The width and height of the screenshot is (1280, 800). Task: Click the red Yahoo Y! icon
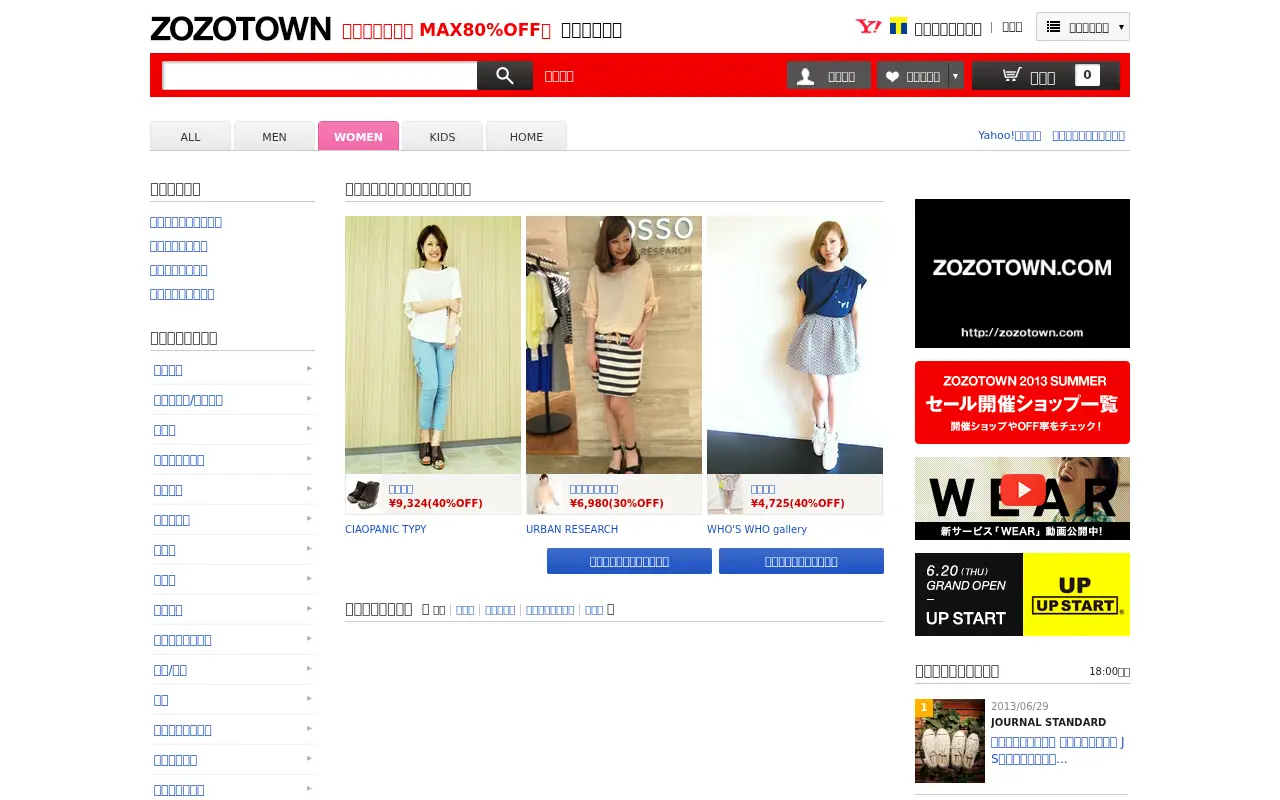868,27
